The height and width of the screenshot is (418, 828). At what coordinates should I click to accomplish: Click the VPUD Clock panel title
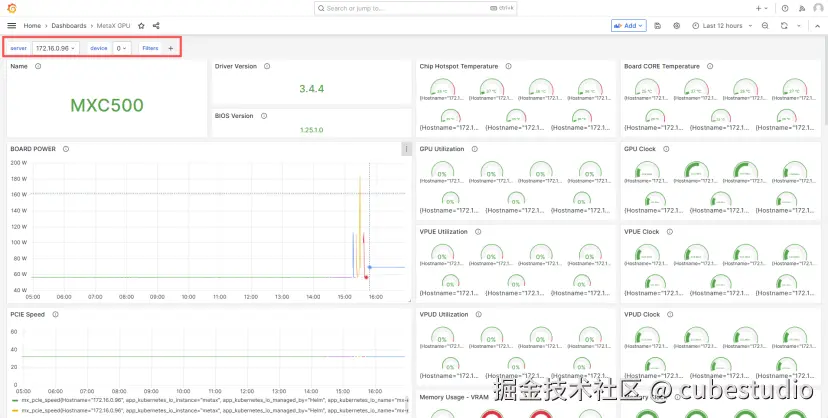click(642, 314)
